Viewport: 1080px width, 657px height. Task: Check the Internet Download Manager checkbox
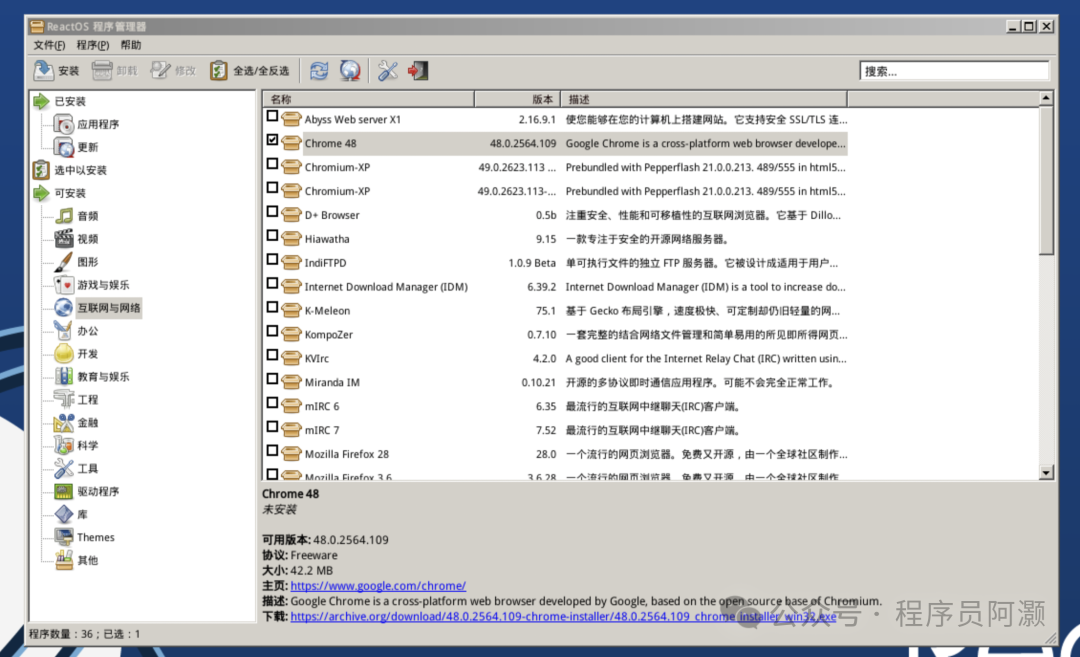tap(273, 283)
